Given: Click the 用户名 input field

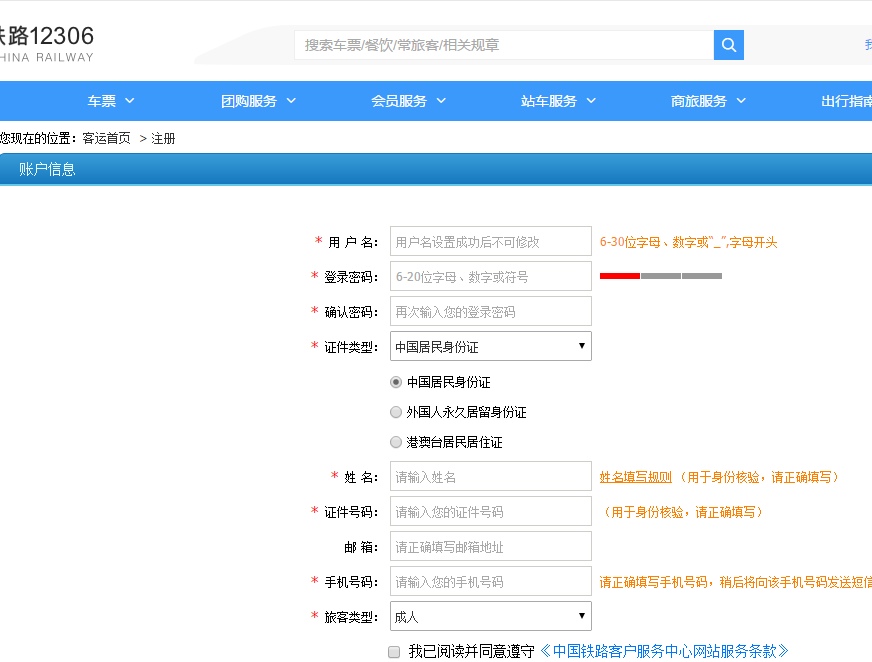Looking at the screenshot, I should (490, 241).
